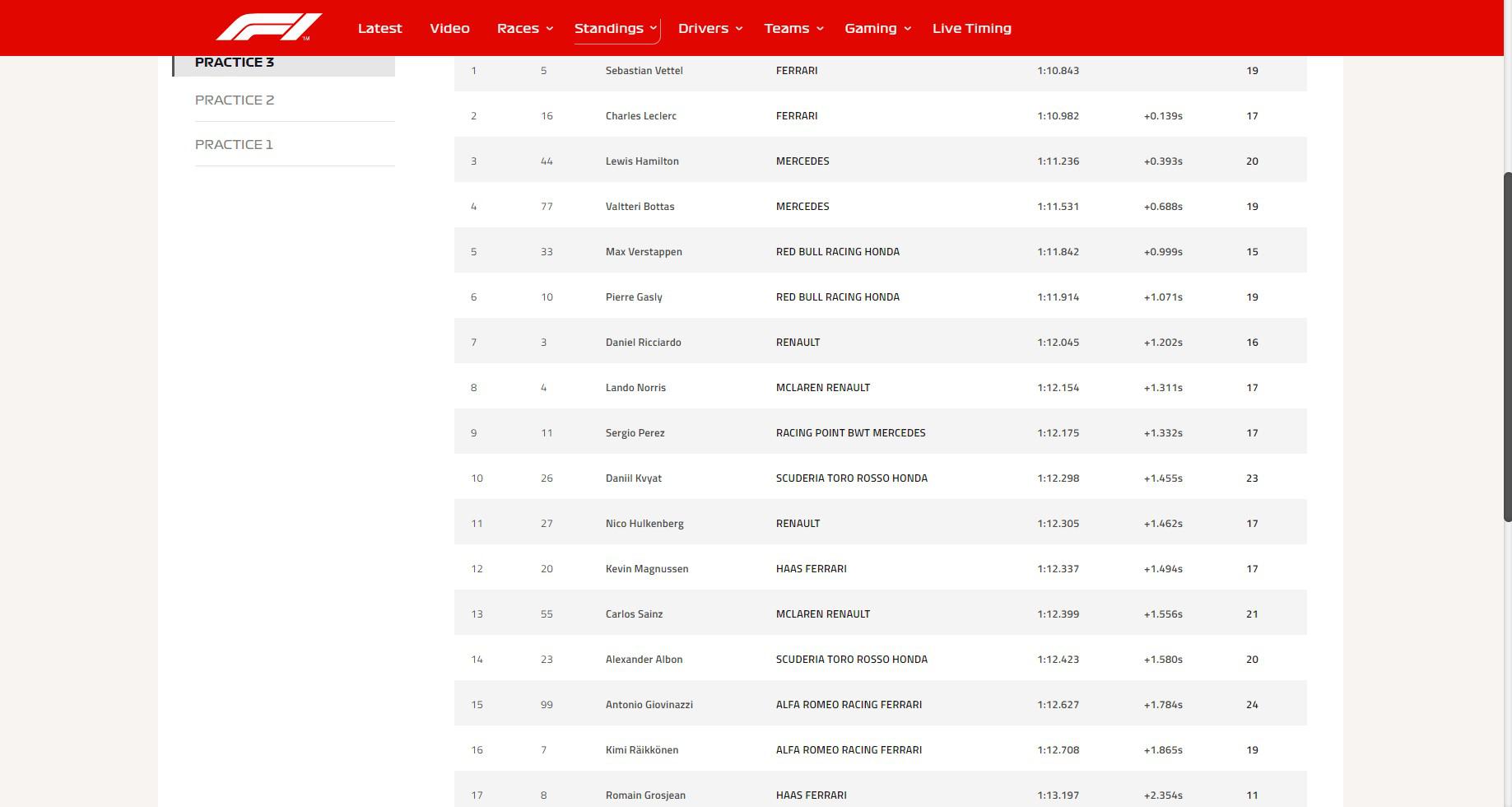
Task: Open the Races menu
Action: tap(518, 28)
